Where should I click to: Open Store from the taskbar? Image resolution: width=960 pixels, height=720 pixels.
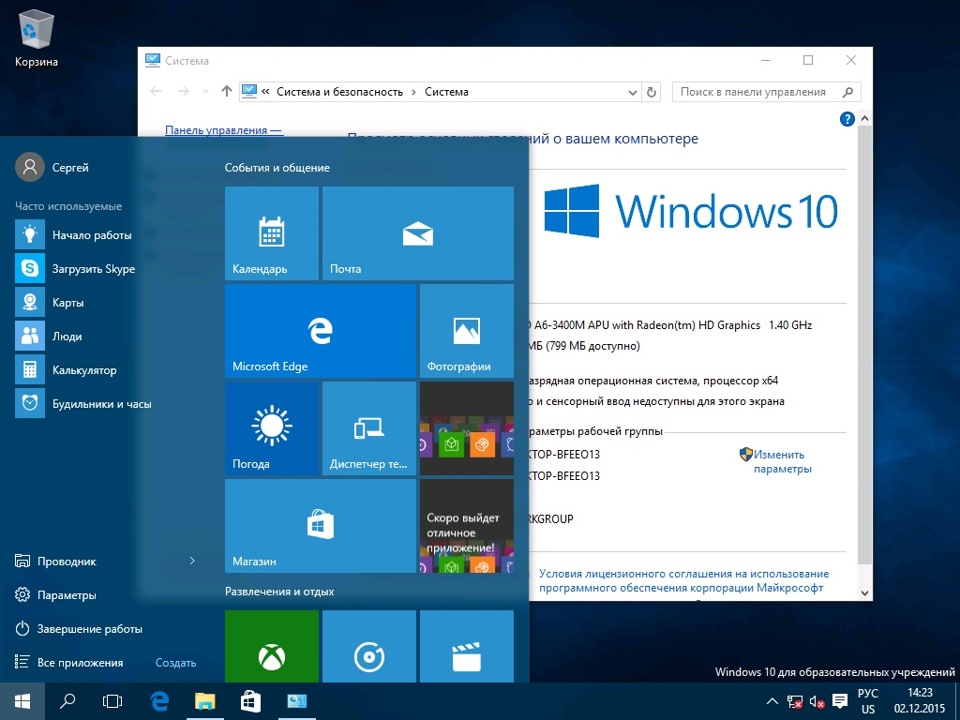click(250, 701)
